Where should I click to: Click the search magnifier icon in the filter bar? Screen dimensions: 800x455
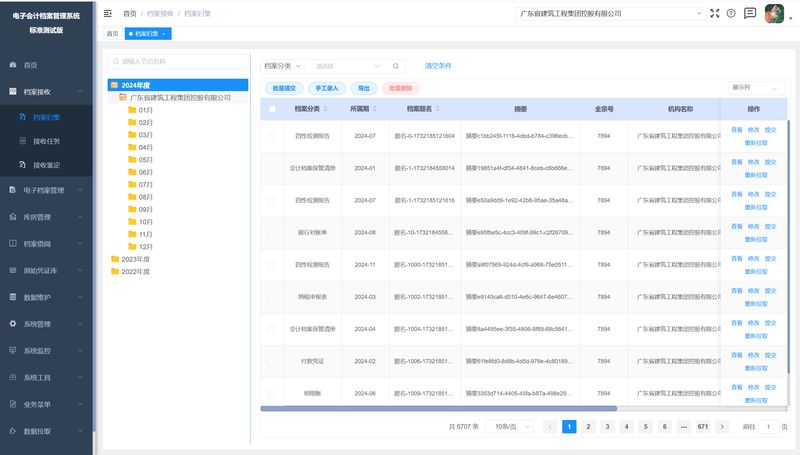click(395, 66)
